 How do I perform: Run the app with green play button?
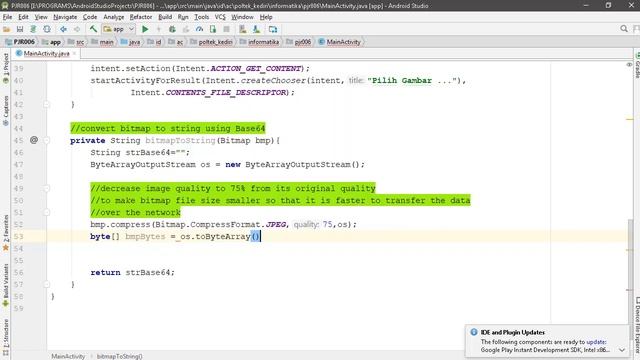tap(145, 29)
